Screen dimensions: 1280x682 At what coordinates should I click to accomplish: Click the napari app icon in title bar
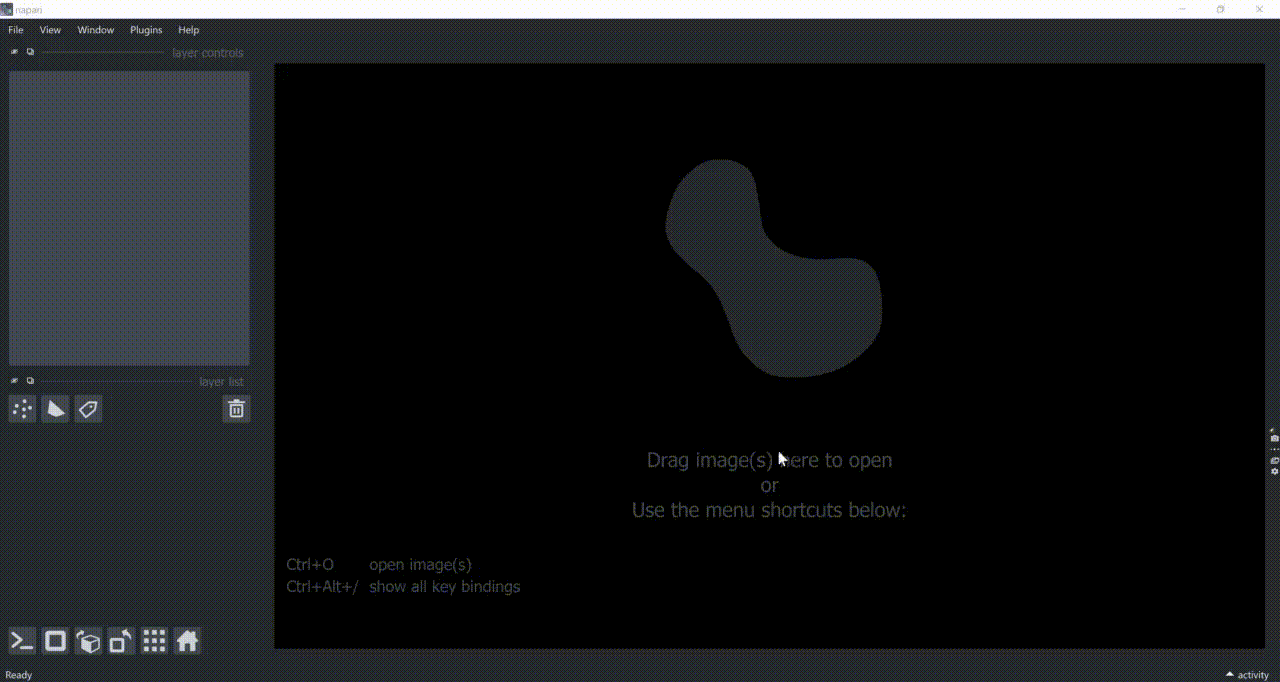coord(7,9)
